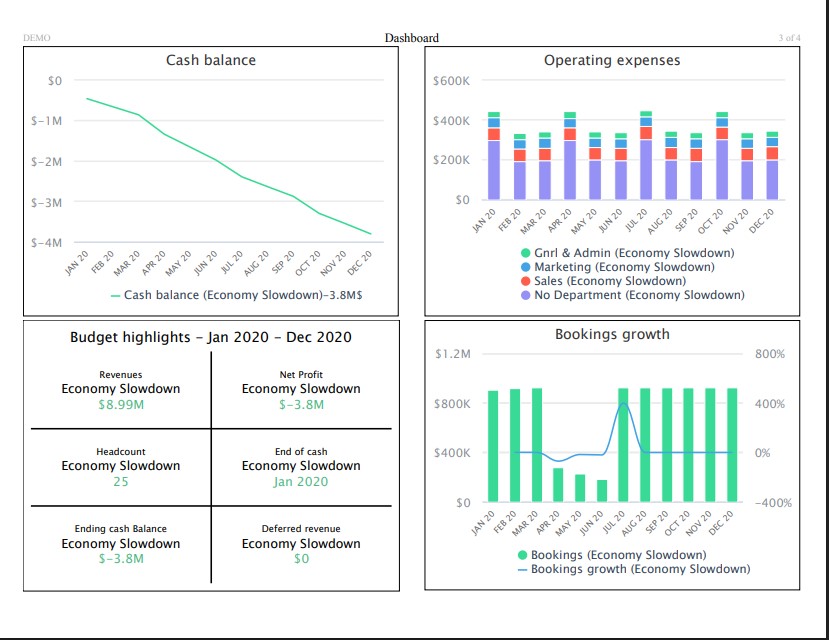Click the Marketing legend blue dot
829x640 pixels.
(526, 268)
